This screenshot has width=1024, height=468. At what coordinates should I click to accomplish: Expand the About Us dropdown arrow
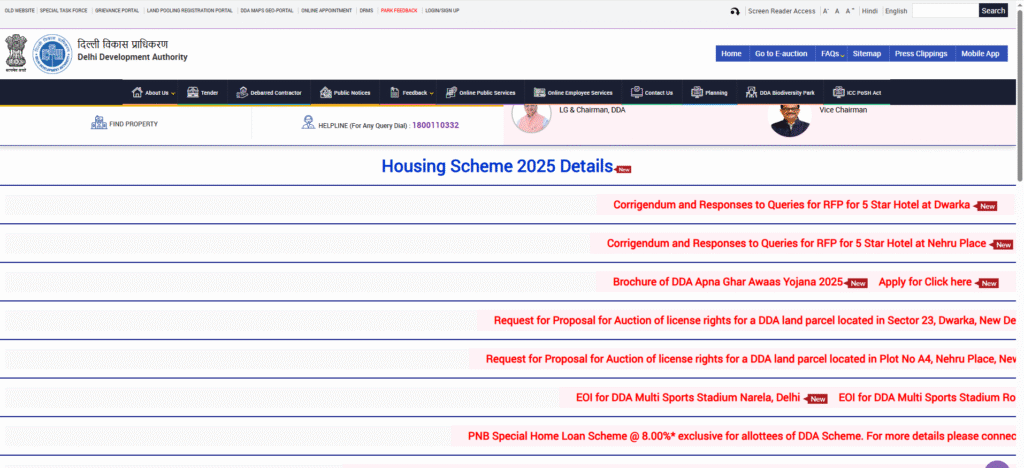[173, 94]
